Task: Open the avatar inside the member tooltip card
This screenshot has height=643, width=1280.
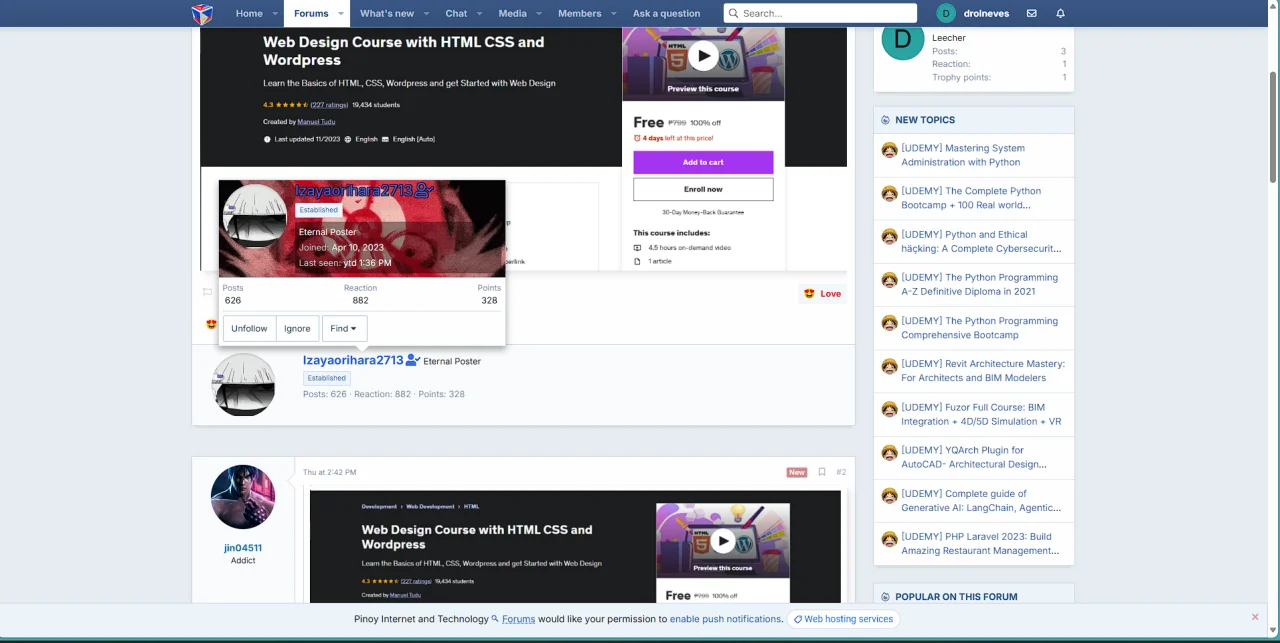Action: (255, 215)
